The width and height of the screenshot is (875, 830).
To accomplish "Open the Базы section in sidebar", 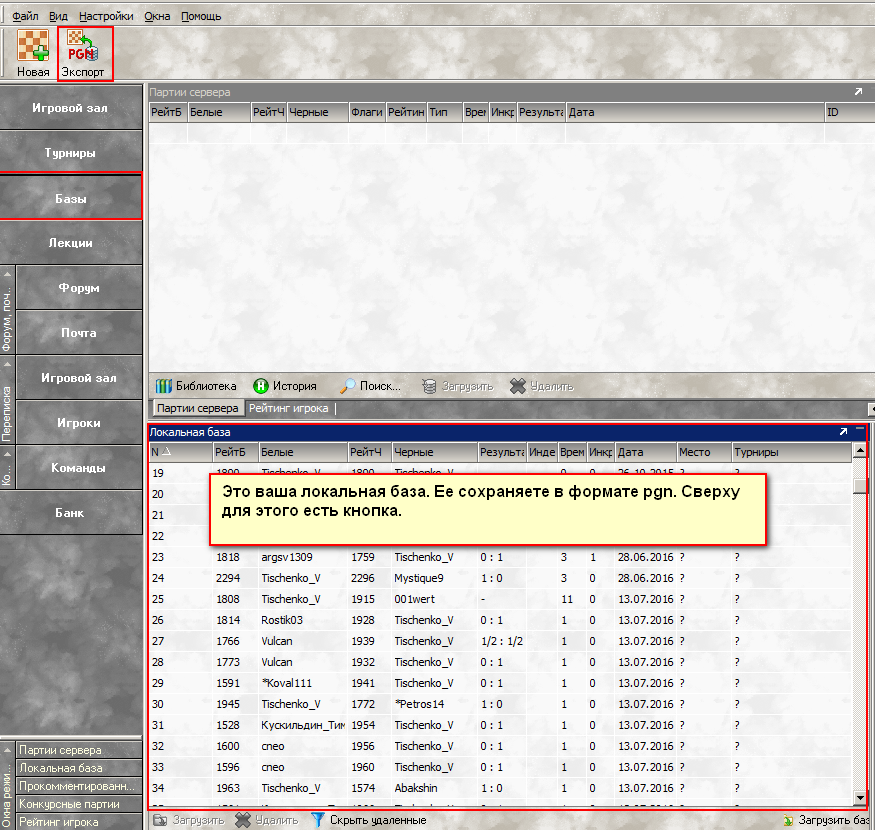I will point(70,198).
